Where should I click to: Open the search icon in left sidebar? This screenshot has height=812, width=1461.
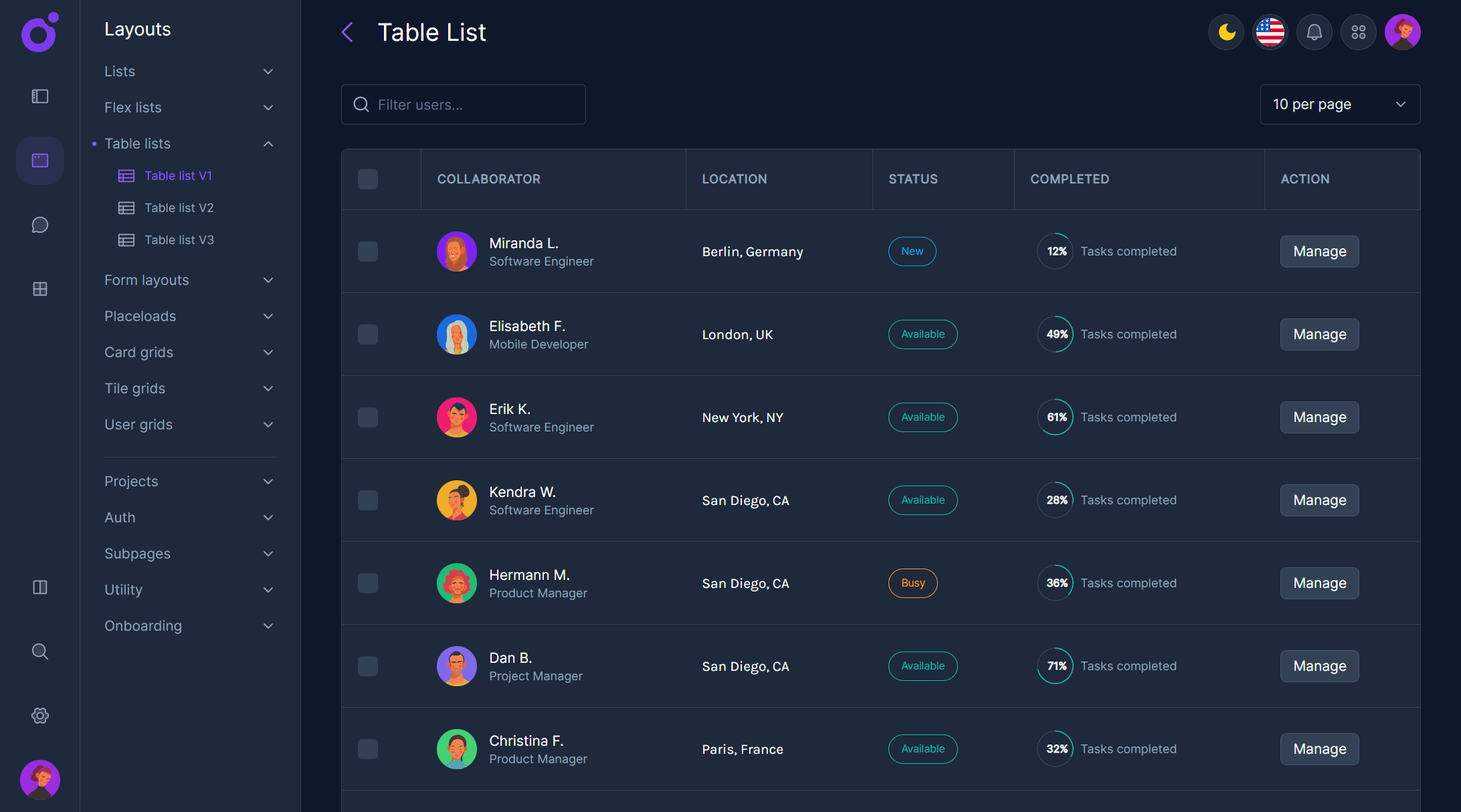pos(39,651)
